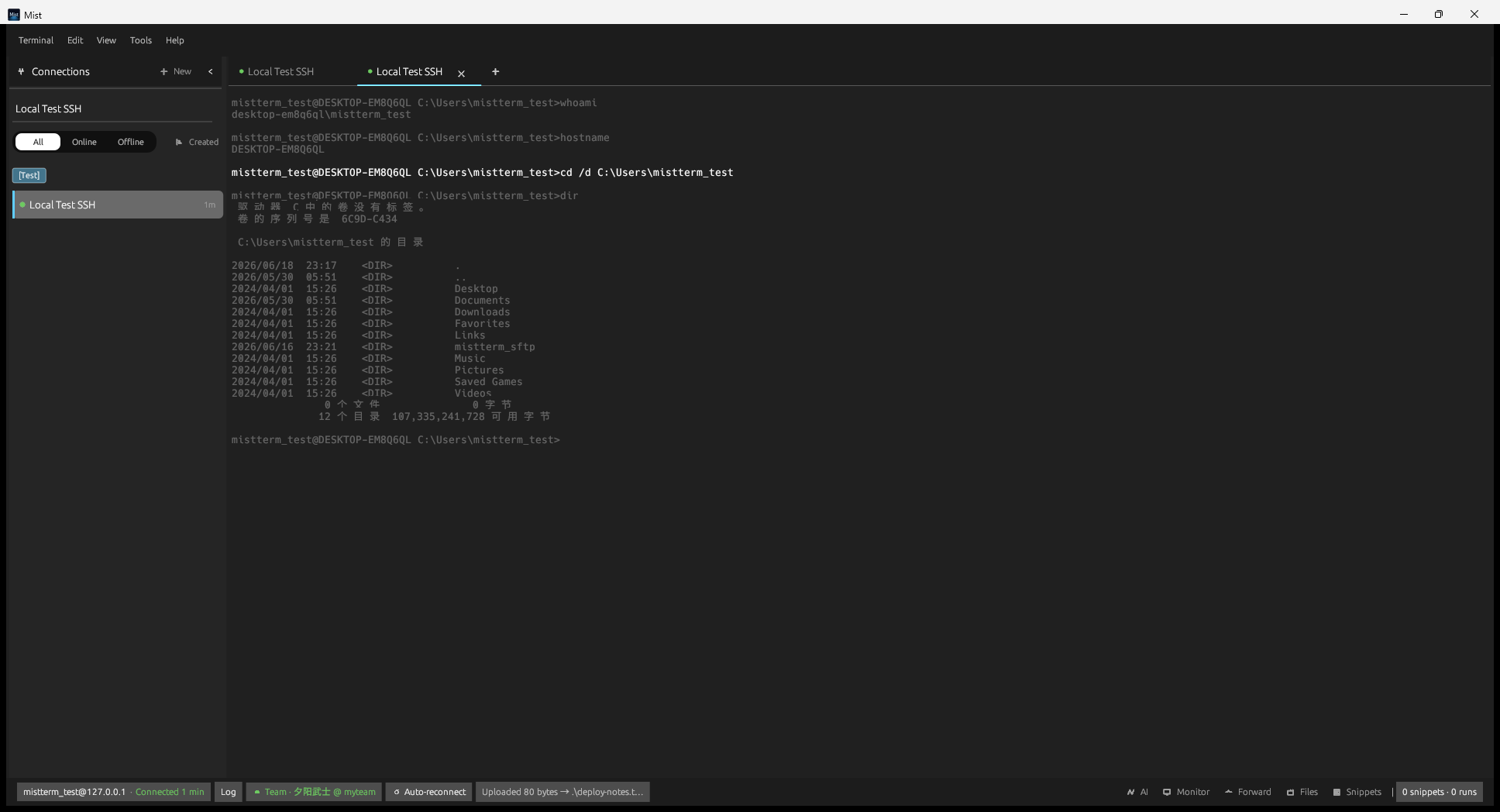This screenshot has width=1500, height=812.
Task: Select the [Test] tag filter chip
Action: [x=29, y=175]
